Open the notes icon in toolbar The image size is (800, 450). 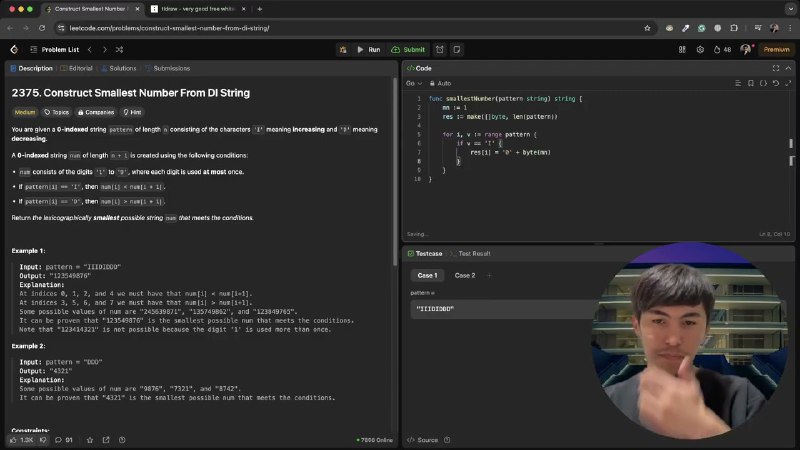[457, 49]
